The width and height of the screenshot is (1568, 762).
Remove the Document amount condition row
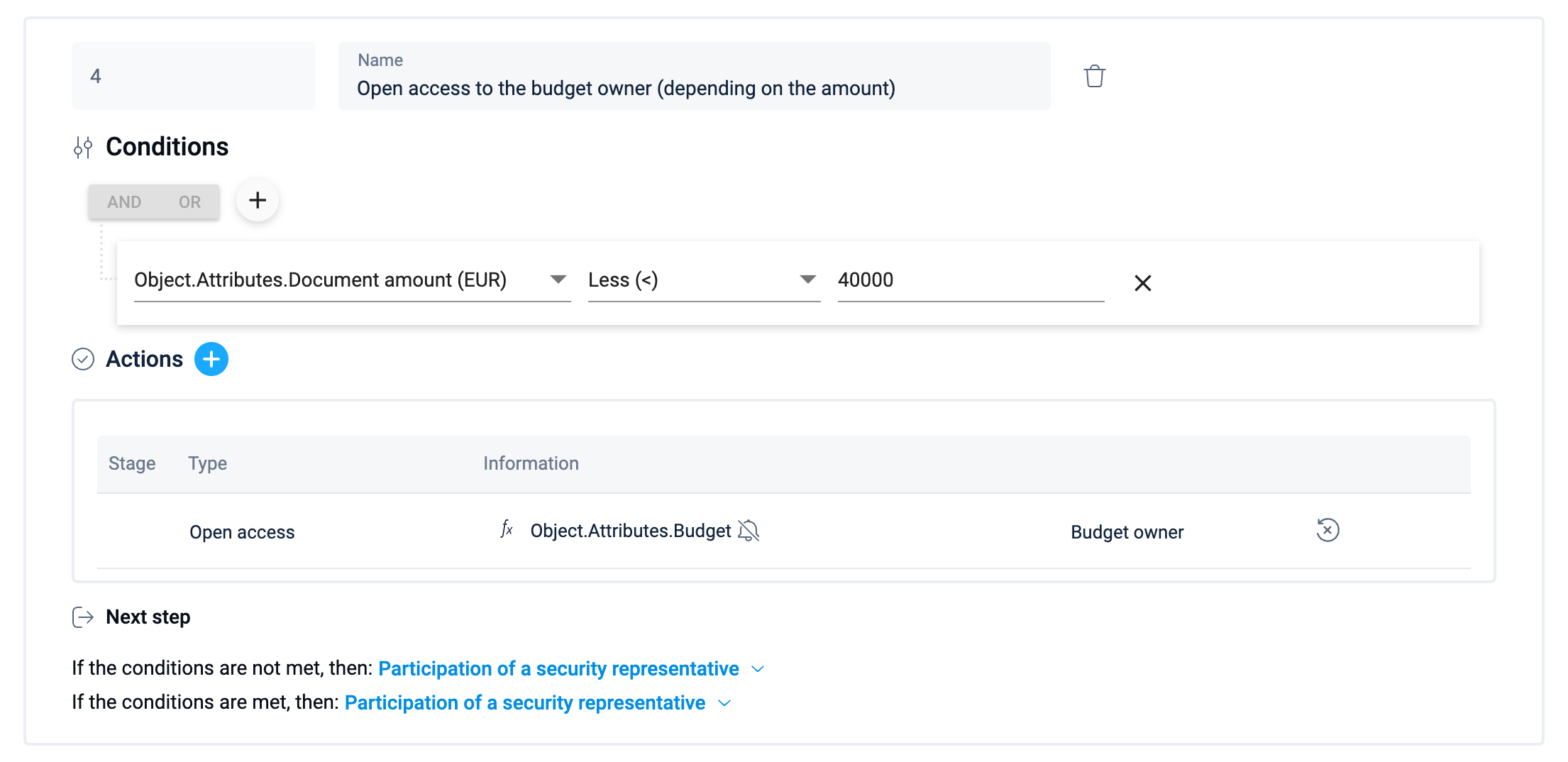tap(1142, 283)
